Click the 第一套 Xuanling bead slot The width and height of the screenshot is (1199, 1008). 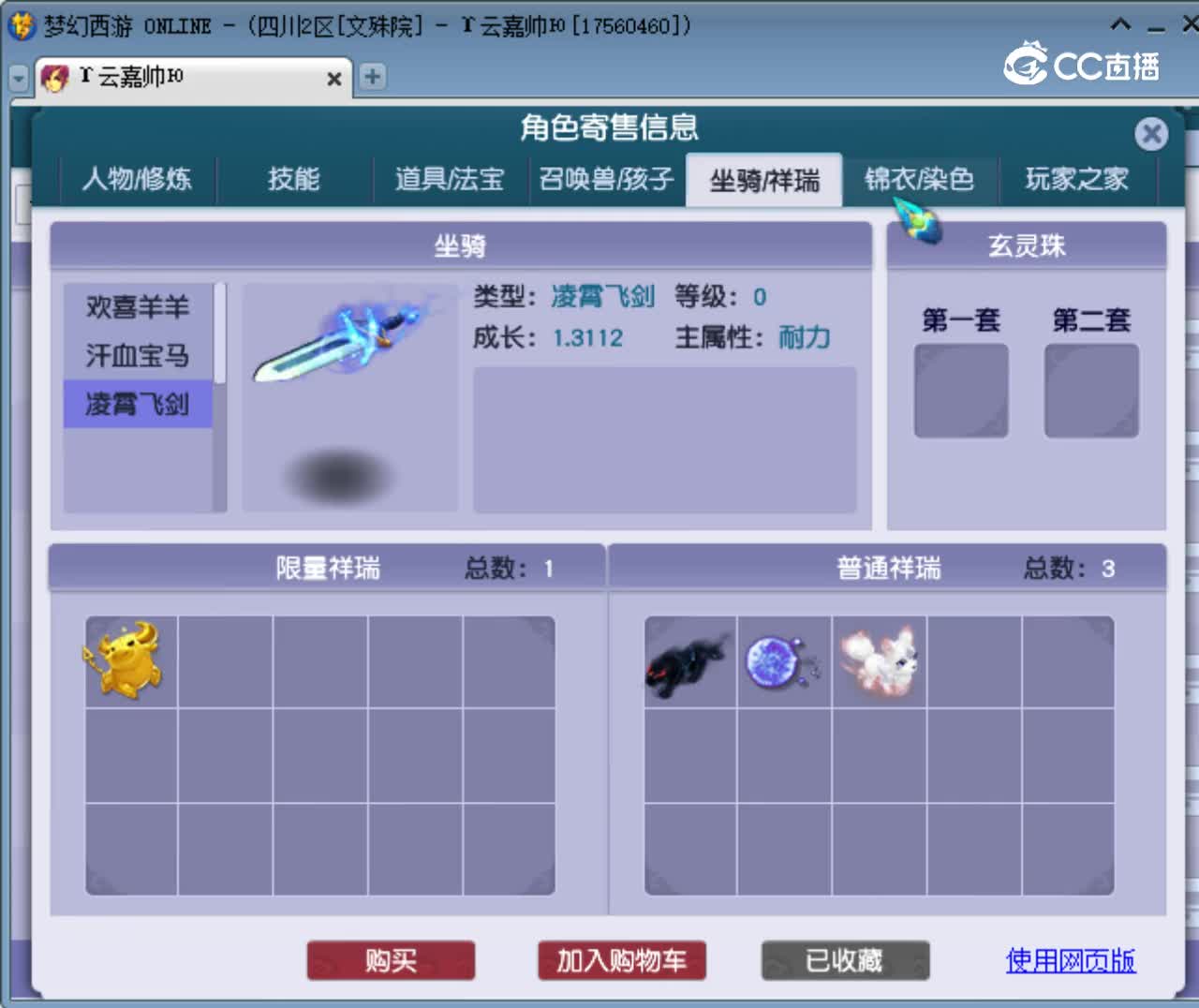point(961,390)
